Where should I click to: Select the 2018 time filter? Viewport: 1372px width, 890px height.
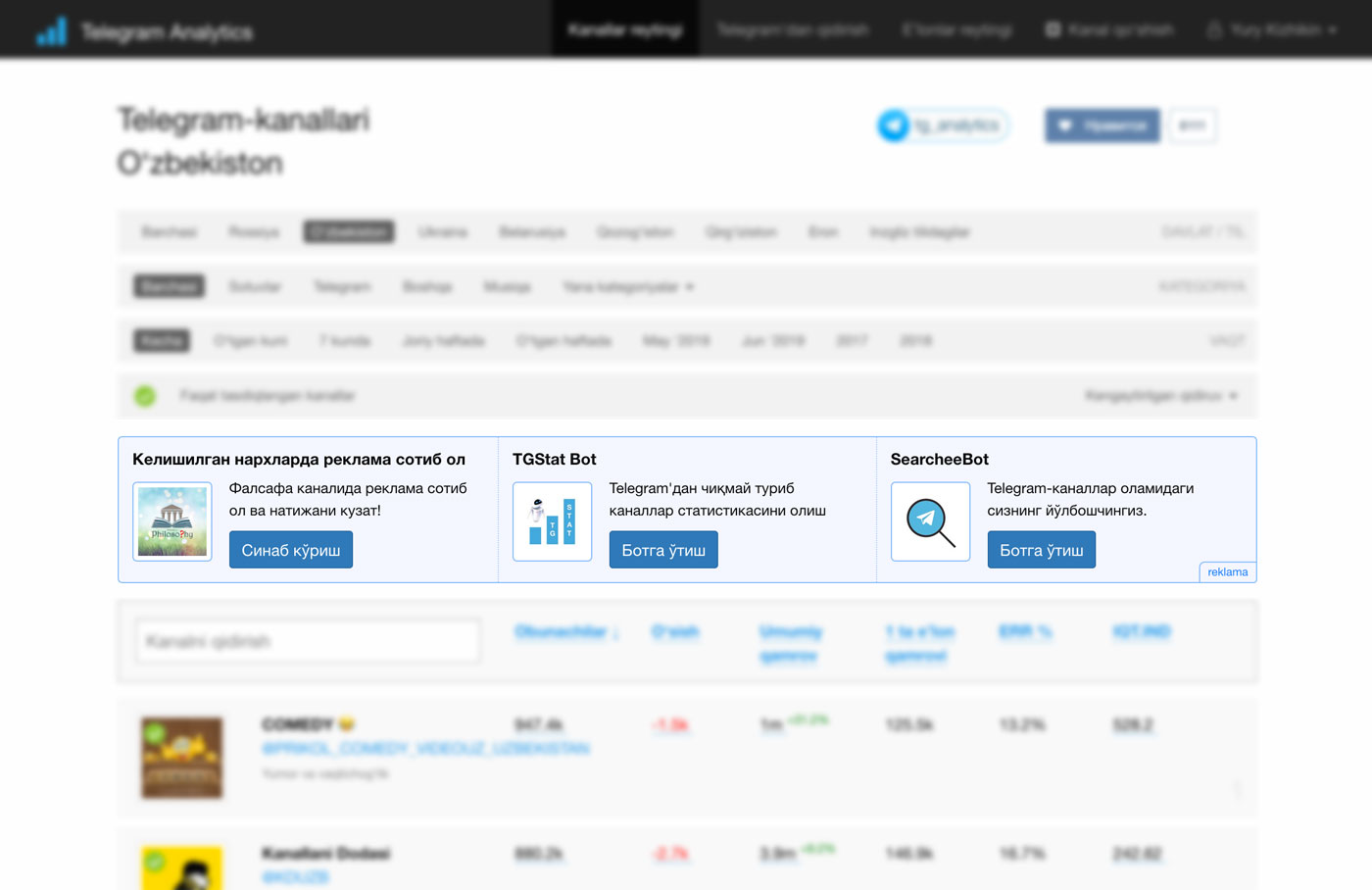click(915, 341)
